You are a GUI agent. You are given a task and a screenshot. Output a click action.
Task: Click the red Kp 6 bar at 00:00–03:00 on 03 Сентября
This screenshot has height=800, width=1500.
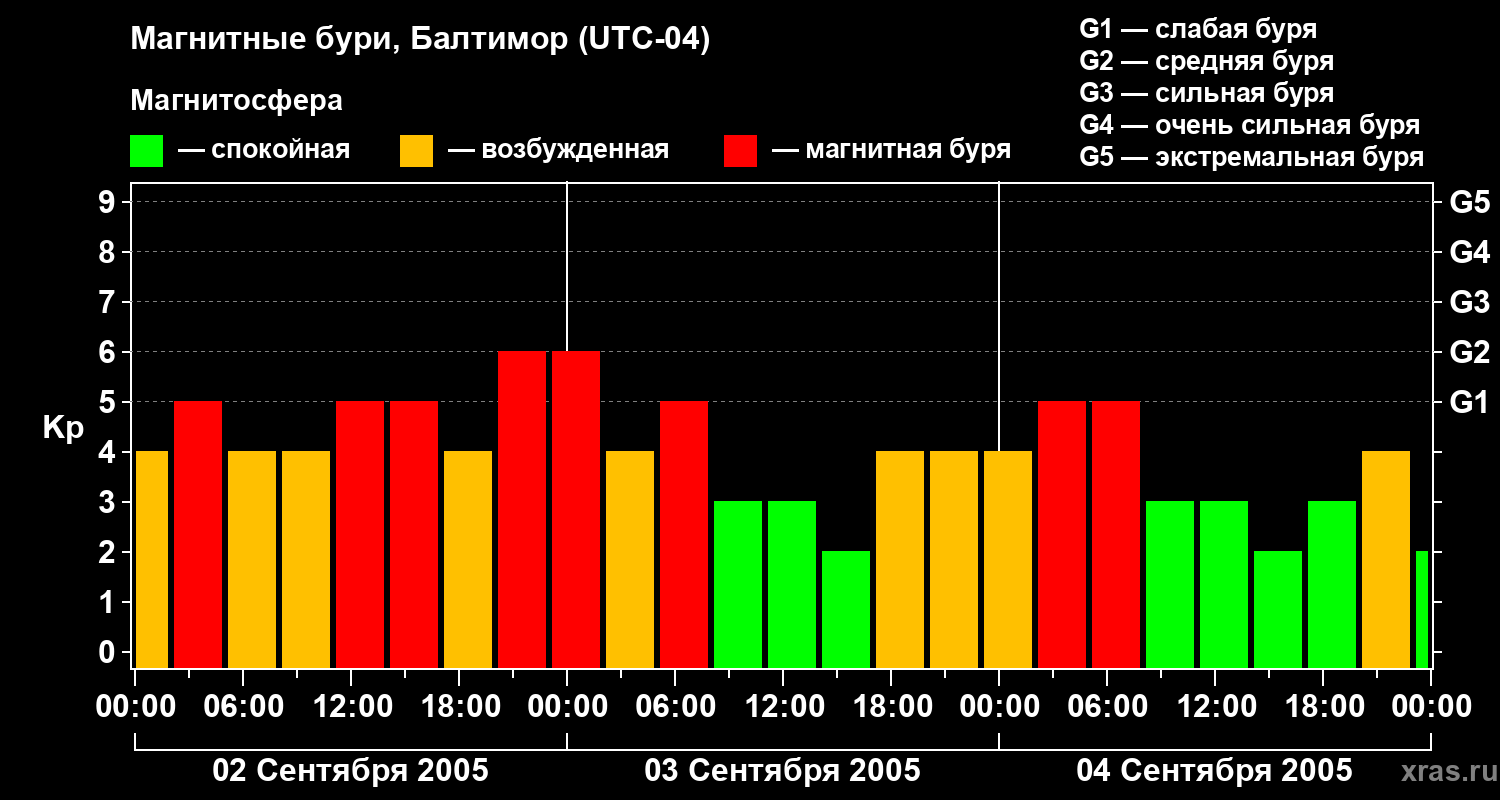click(x=576, y=509)
